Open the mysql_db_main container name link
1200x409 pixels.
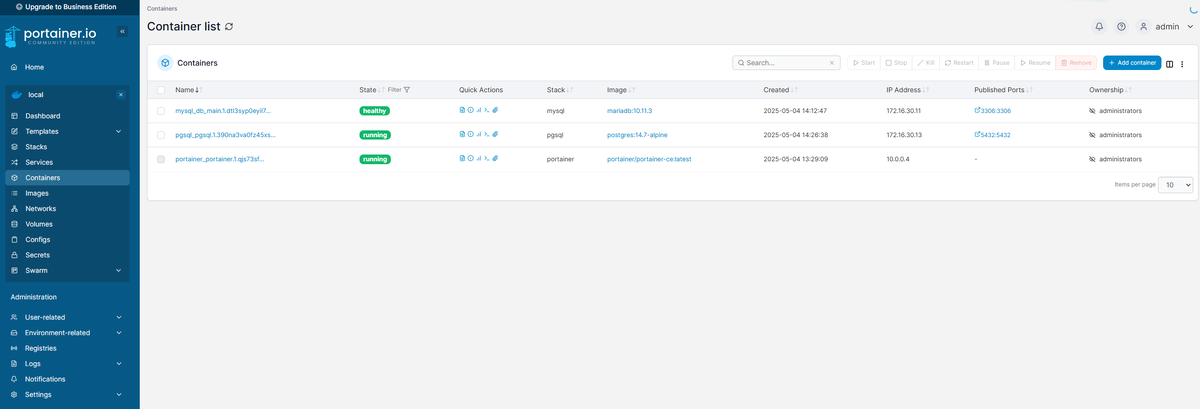tap(223, 110)
